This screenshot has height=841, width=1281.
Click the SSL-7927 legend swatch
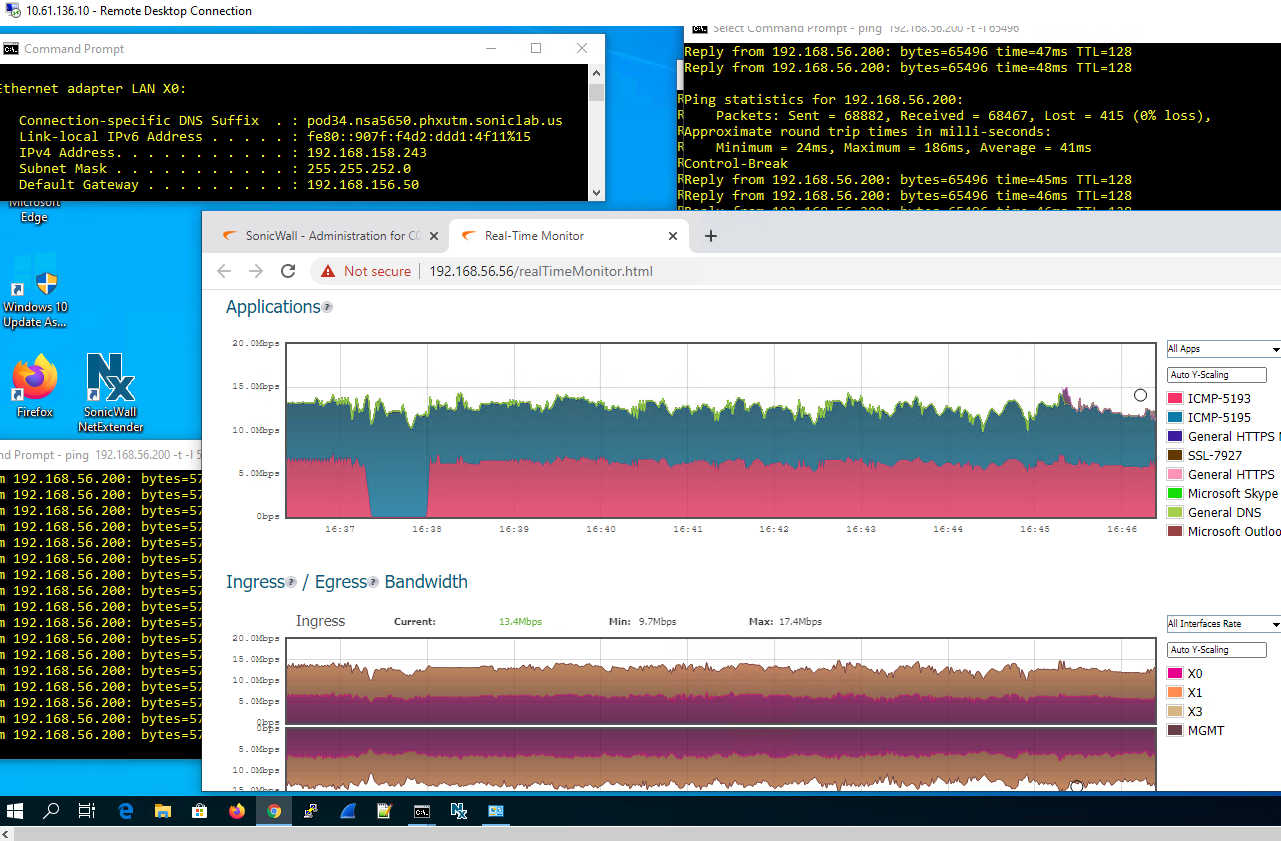[1175, 456]
